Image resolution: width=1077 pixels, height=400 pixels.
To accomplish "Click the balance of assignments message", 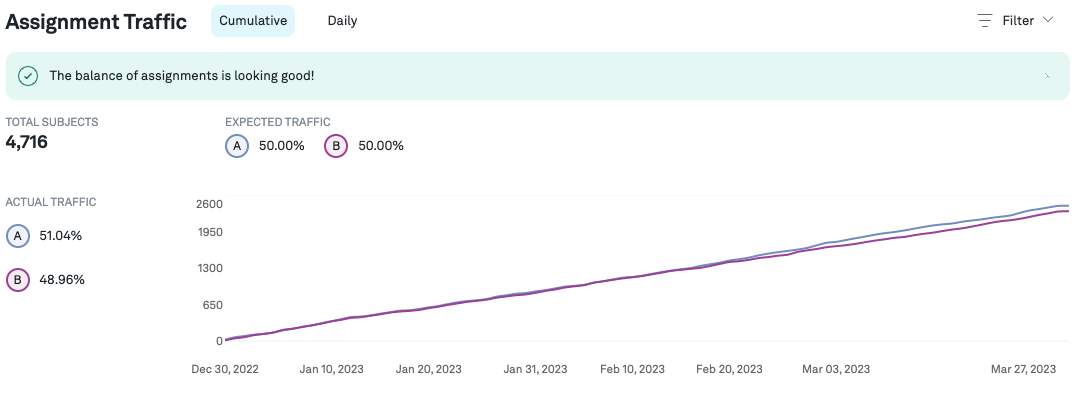I will pos(189,76).
